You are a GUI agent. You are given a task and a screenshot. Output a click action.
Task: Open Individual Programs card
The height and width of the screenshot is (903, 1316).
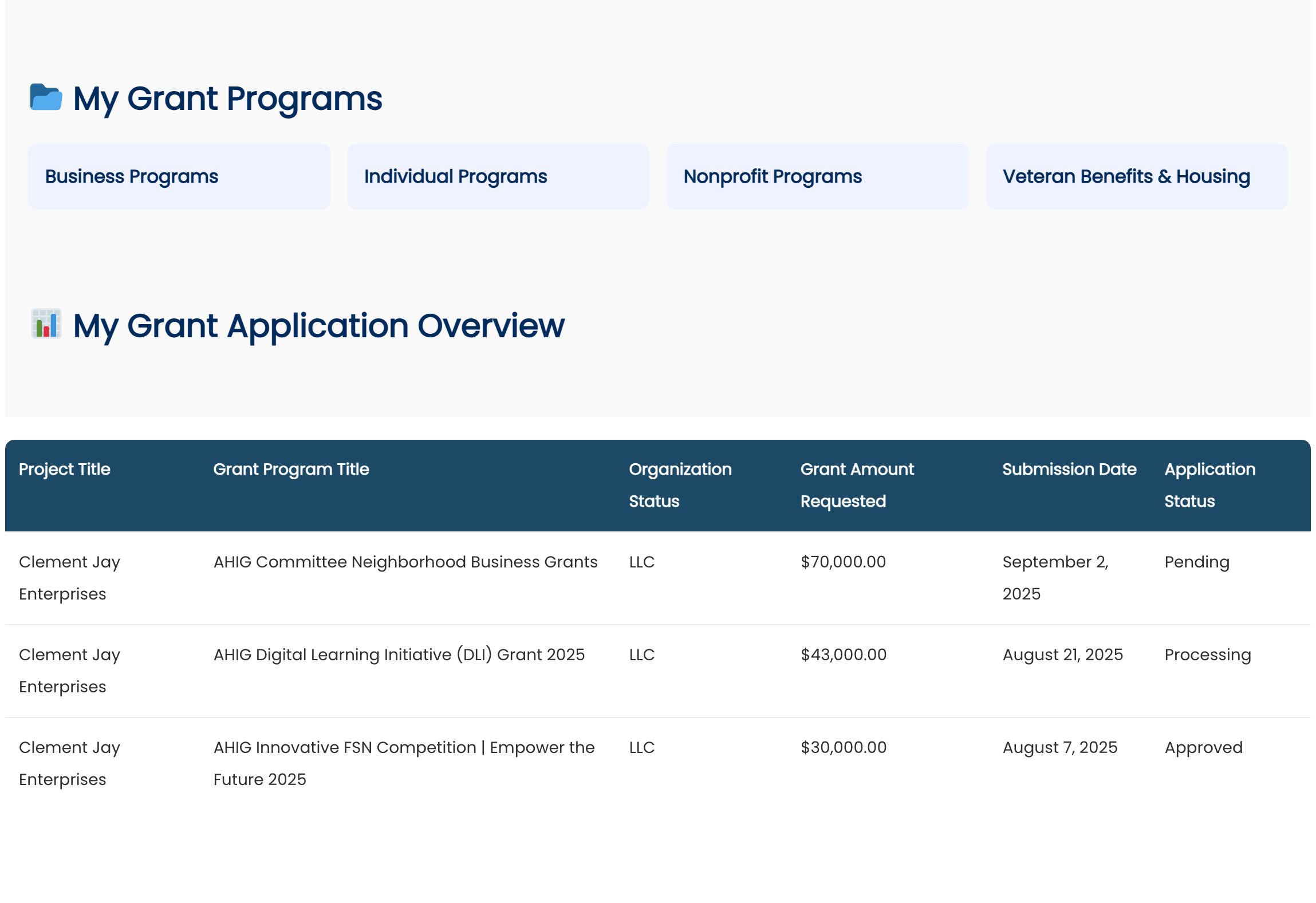coord(498,176)
